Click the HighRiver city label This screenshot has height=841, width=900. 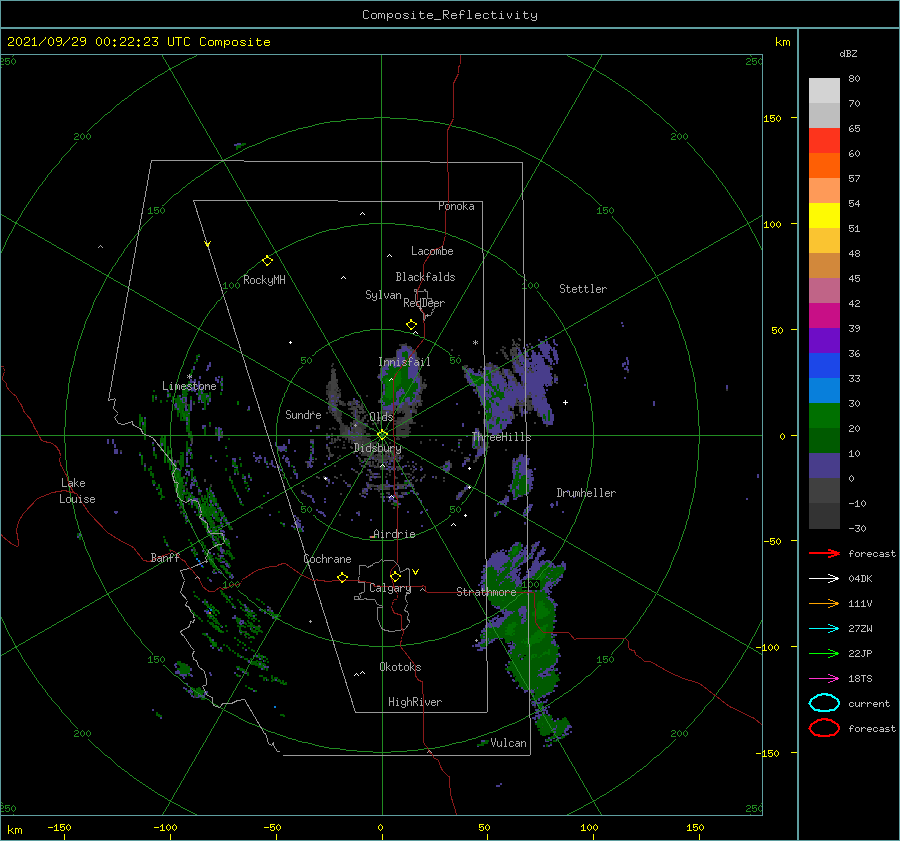pyautogui.click(x=415, y=702)
